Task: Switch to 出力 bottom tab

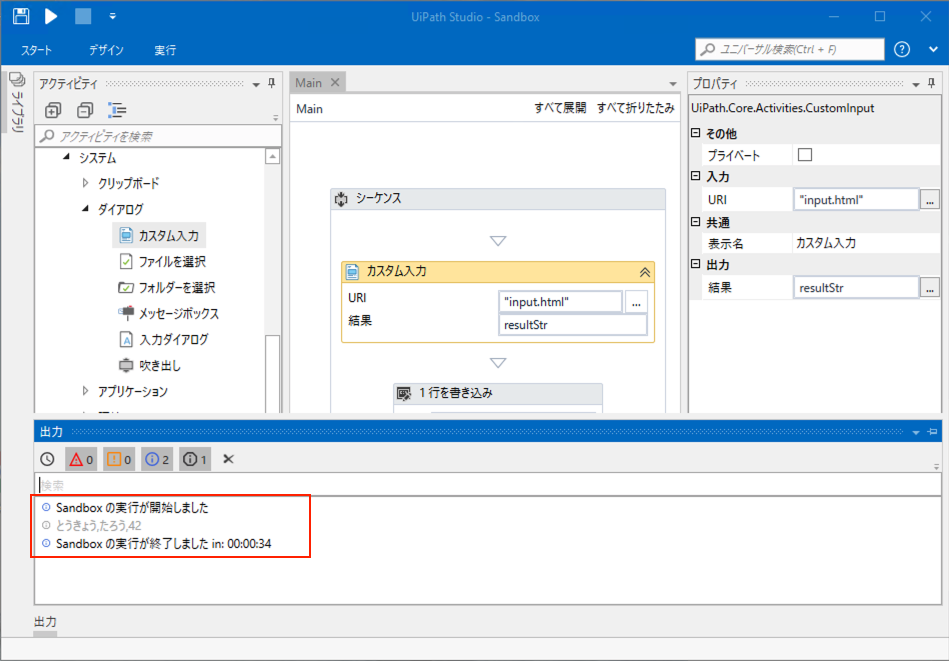Action: point(45,622)
